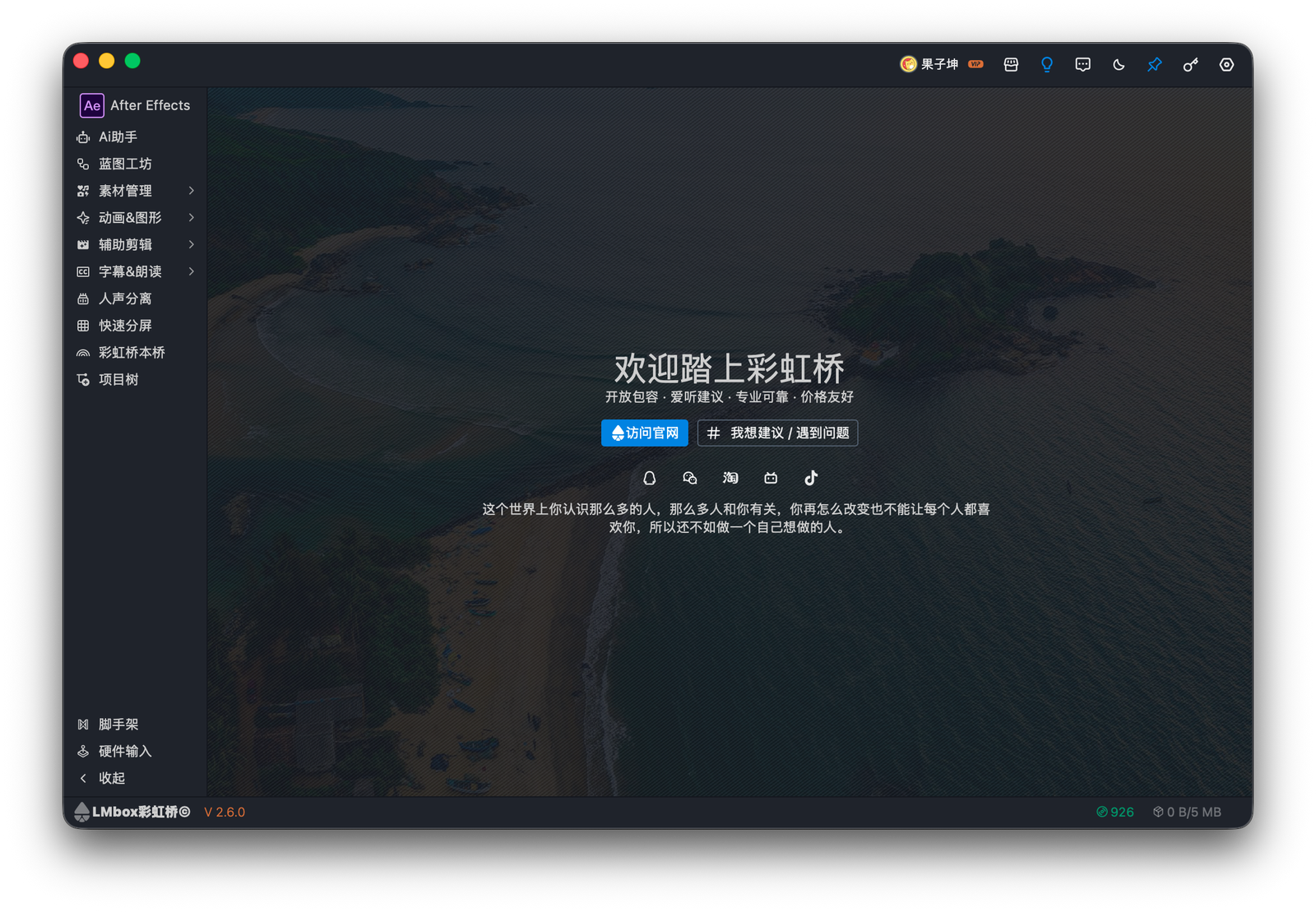This screenshot has height=912, width=1316.
Task: Click the orange VIP badge
Action: (975, 64)
